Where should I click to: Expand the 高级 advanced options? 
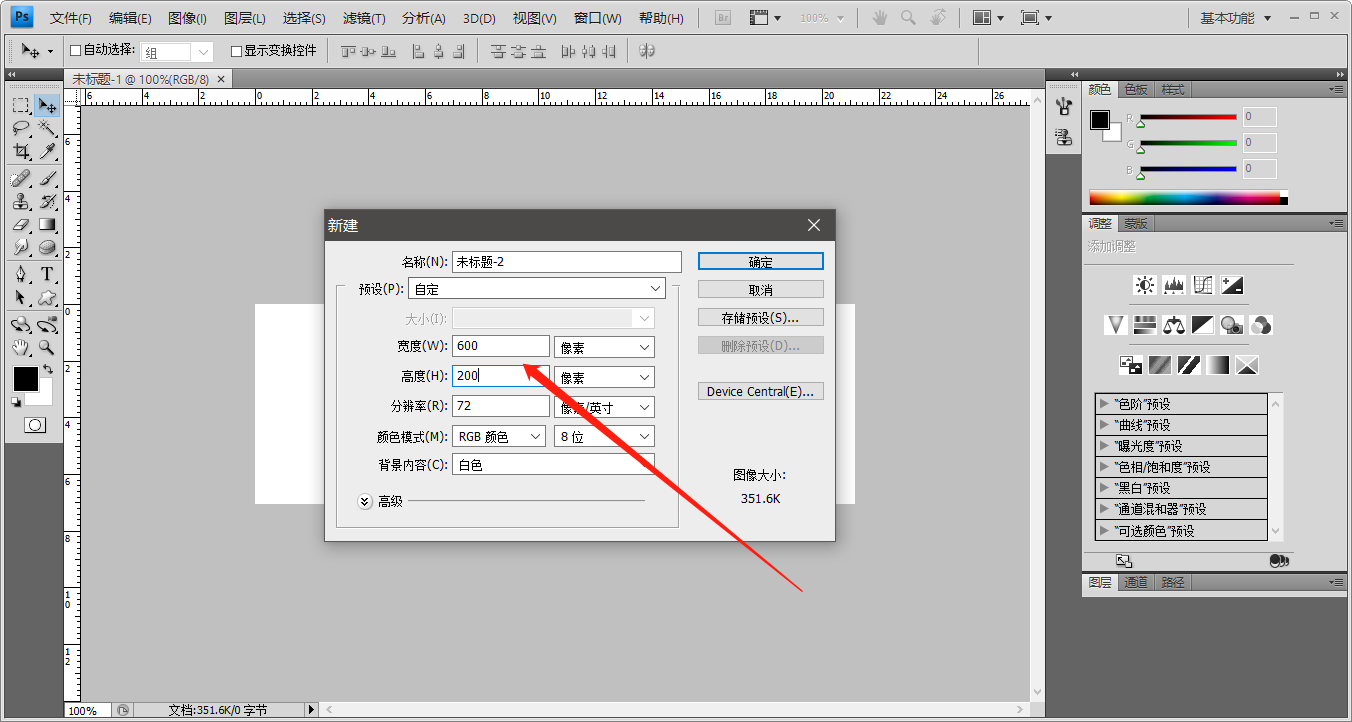[x=365, y=501]
